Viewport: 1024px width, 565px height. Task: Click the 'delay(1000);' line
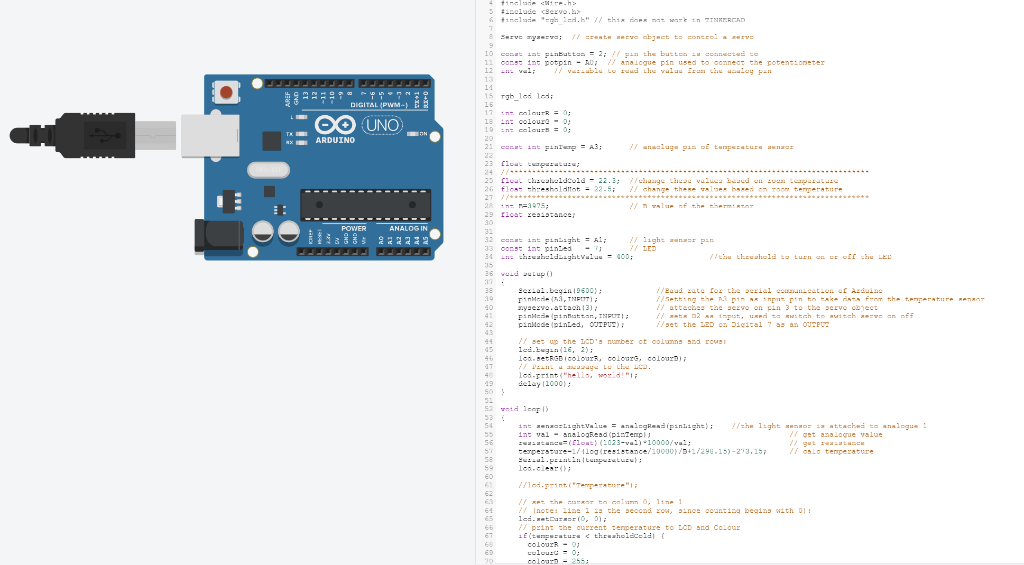544,383
